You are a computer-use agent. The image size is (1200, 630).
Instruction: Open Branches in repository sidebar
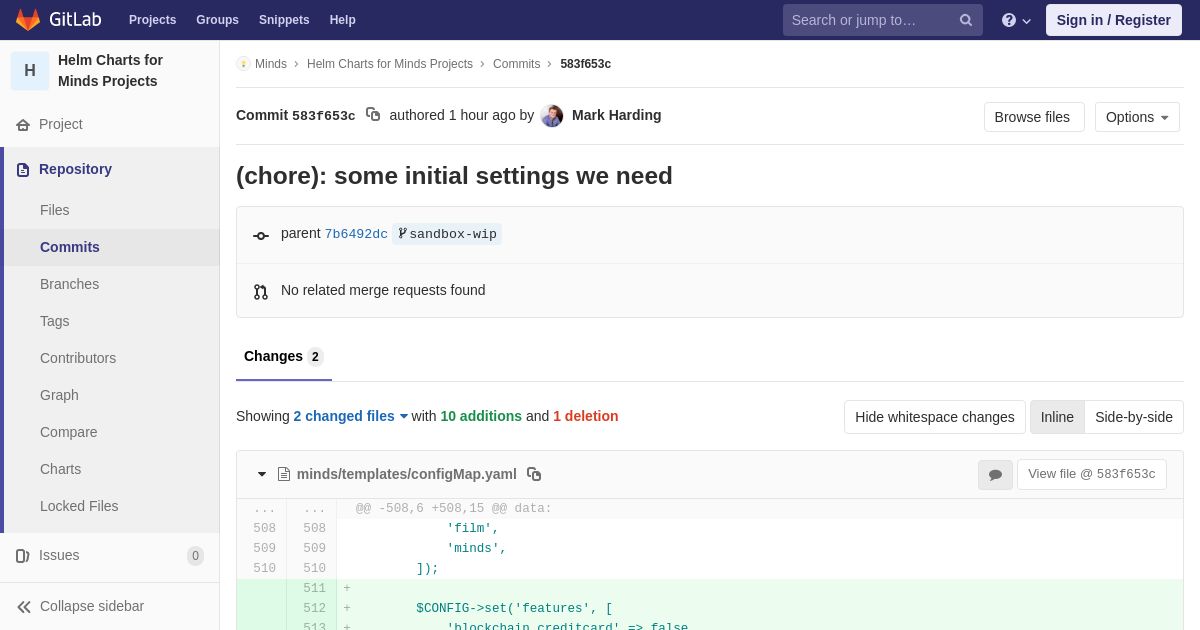(x=69, y=284)
